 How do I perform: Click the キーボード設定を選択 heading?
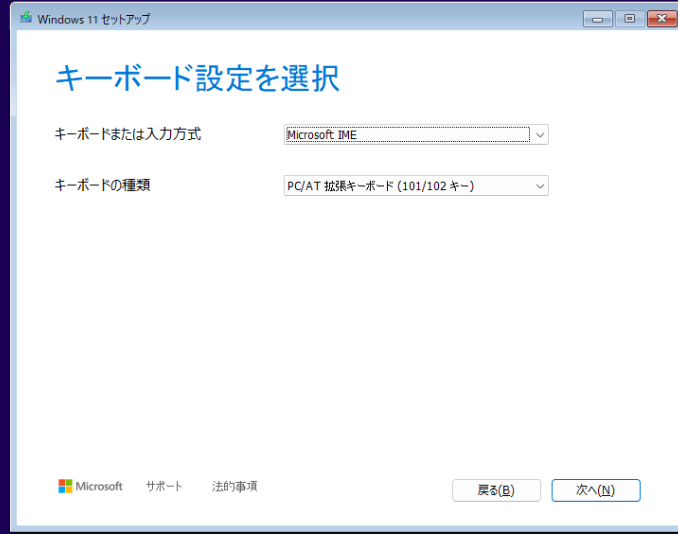tap(196, 78)
